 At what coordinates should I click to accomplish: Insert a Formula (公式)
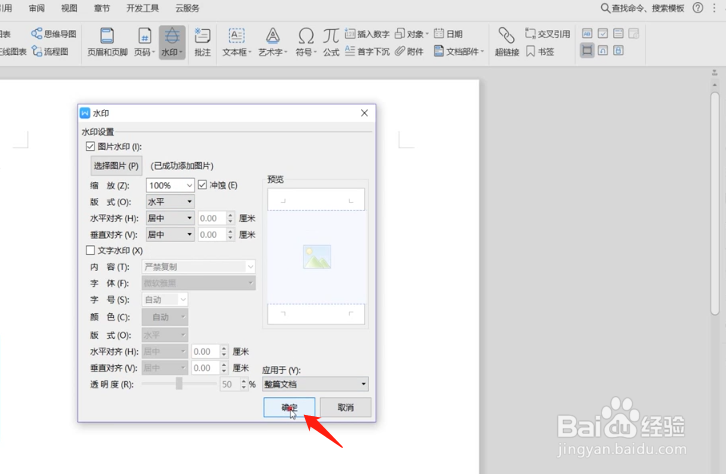(331, 42)
